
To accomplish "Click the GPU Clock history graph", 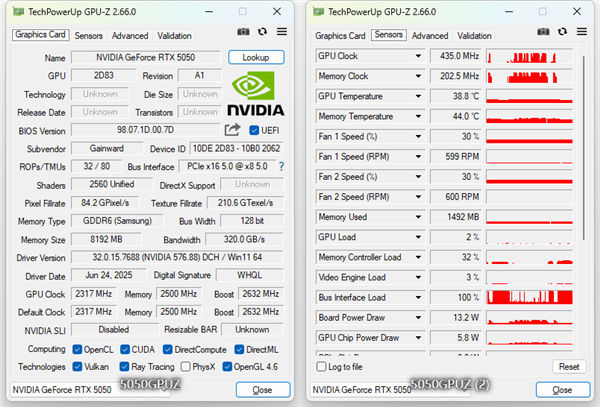I will [x=530, y=56].
